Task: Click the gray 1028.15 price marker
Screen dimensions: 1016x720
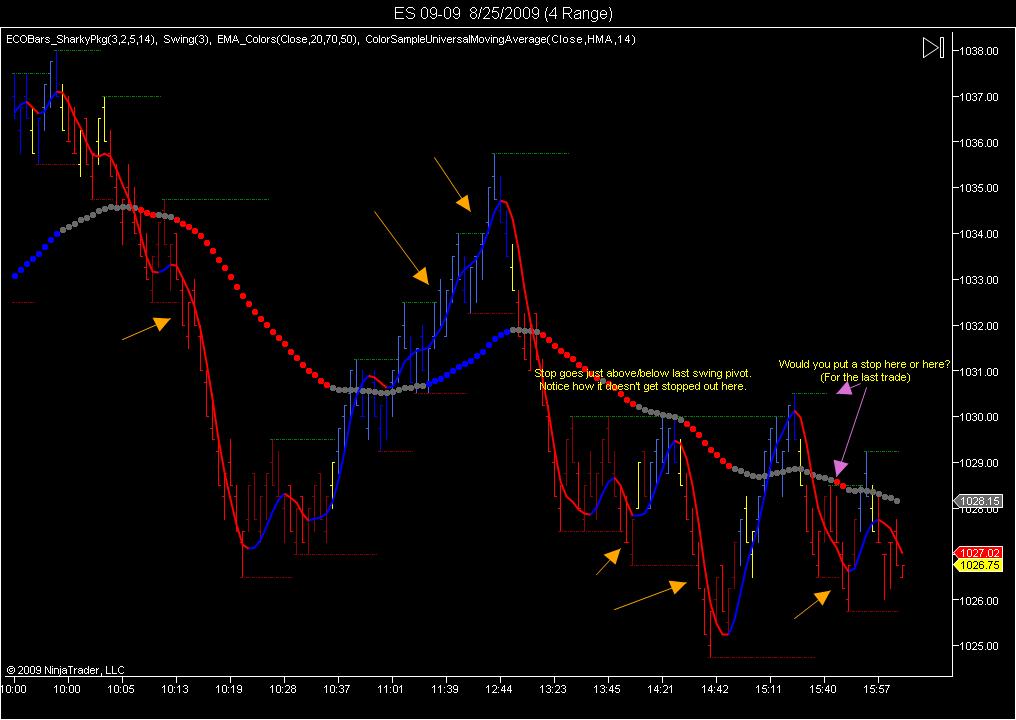Action: pyautogui.click(x=978, y=501)
